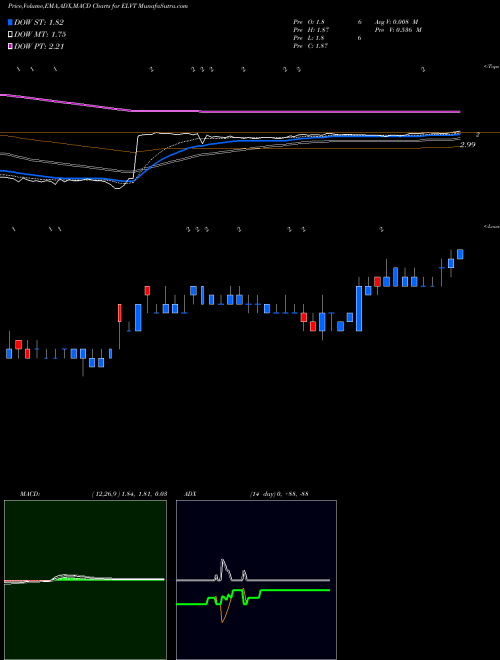Click the last blue candlestick on the chart
Image resolution: width=500 pixels, height=660 pixels.
point(460,254)
